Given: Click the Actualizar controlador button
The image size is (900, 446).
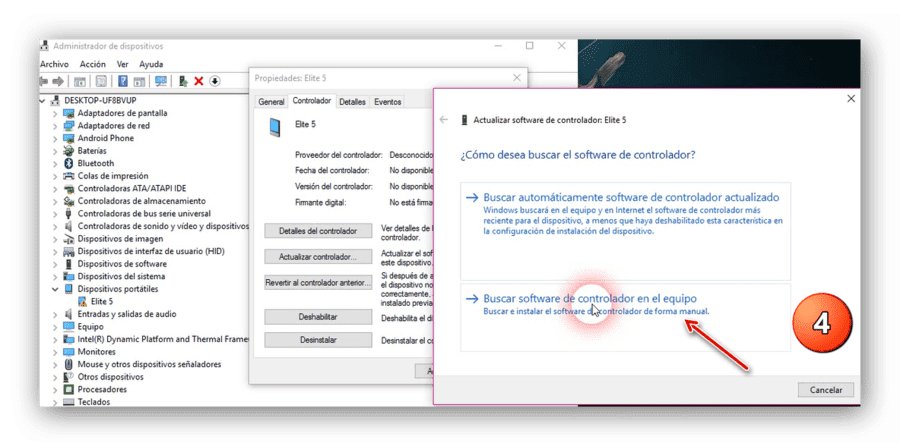Looking at the screenshot, I should click(318, 257).
